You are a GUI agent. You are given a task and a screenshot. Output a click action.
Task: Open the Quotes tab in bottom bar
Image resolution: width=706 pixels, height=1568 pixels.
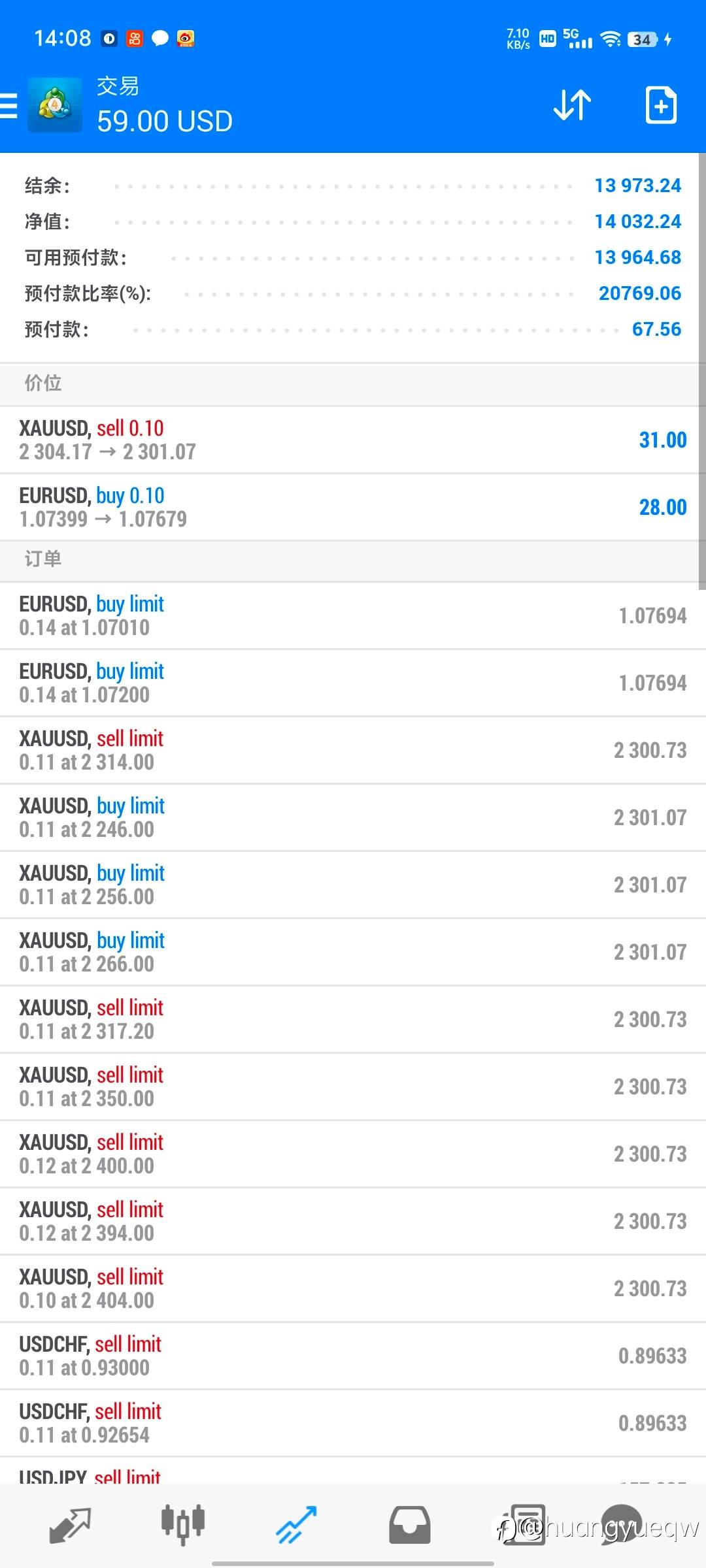pyautogui.click(x=70, y=1525)
